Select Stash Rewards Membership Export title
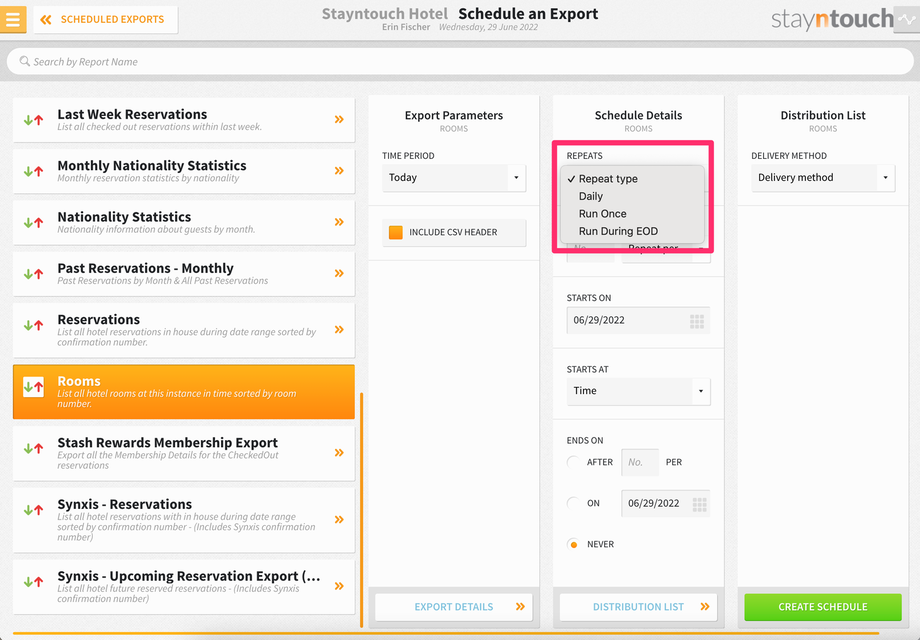The width and height of the screenshot is (920, 640). pyautogui.click(x=168, y=443)
